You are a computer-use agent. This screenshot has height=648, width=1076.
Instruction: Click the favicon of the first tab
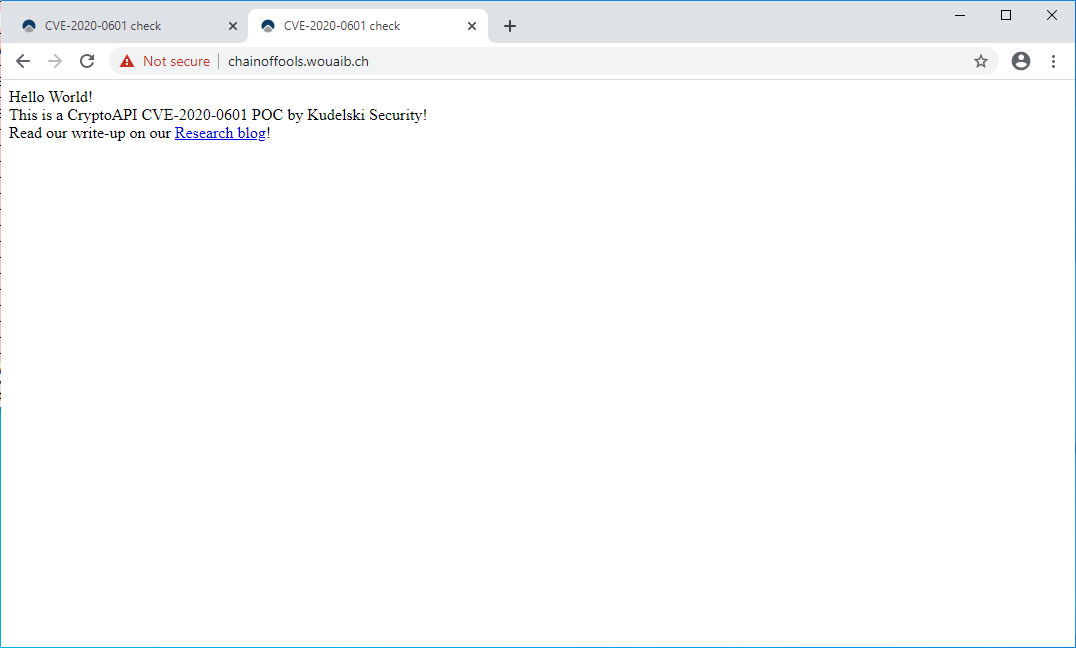(x=29, y=26)
